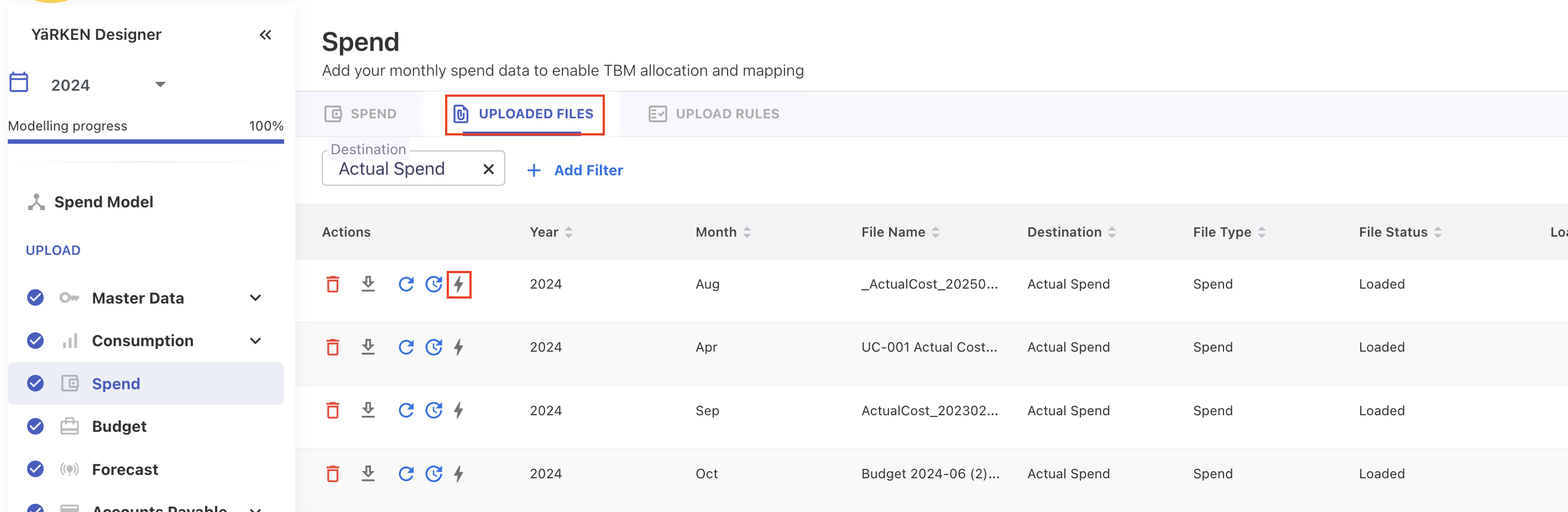This screenshot has width=1568, height=512.
Task: Click the clock-refresh icon on the Oct row
Action: coord(434,474)
